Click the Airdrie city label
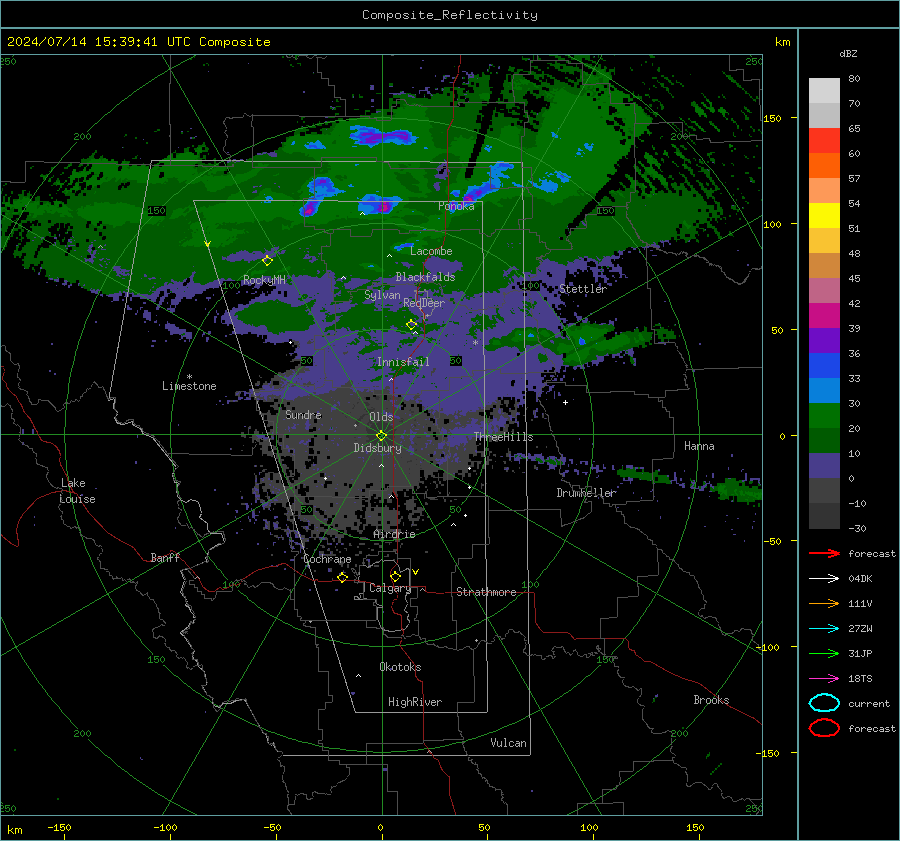Screen dimensions: 900x841 click(394, 534)
